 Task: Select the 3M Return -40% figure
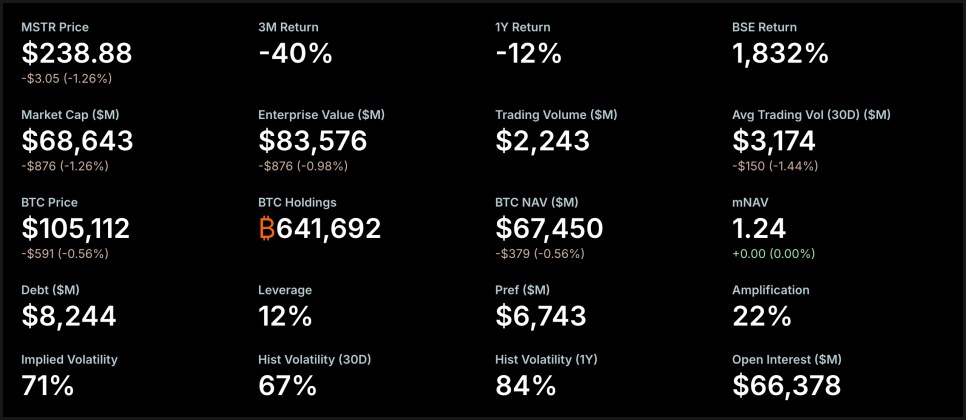point(295,54)
